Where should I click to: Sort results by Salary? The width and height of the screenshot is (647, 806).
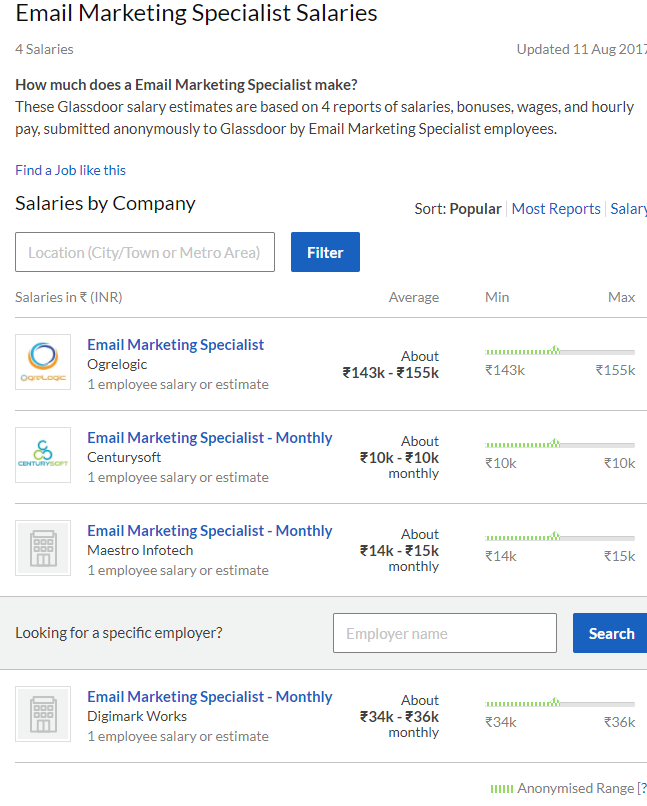[629, 208]
